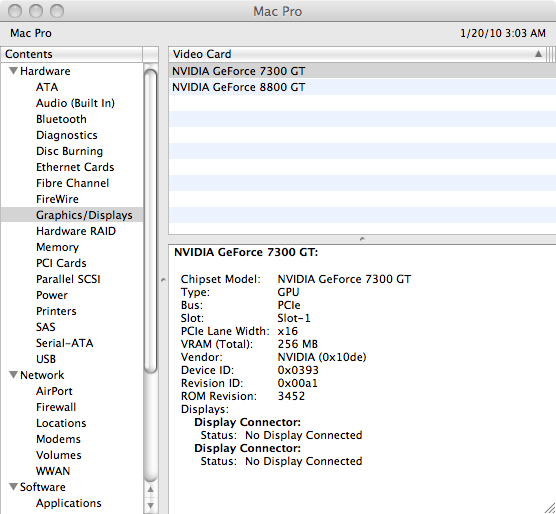Click the horizontal pane splitter handle
Image resolution: width=556 pixels, height=514 pixels.
(x=362, y=239)
